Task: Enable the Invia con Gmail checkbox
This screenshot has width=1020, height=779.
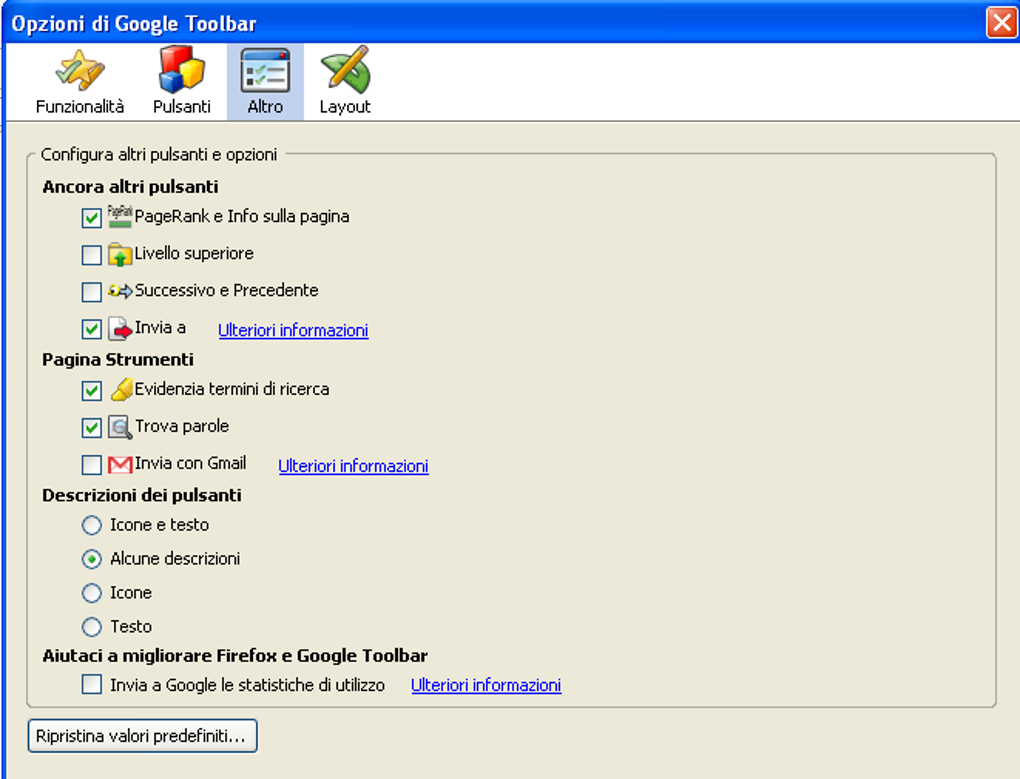Action: pyautogui.click(x=92, y=465)
